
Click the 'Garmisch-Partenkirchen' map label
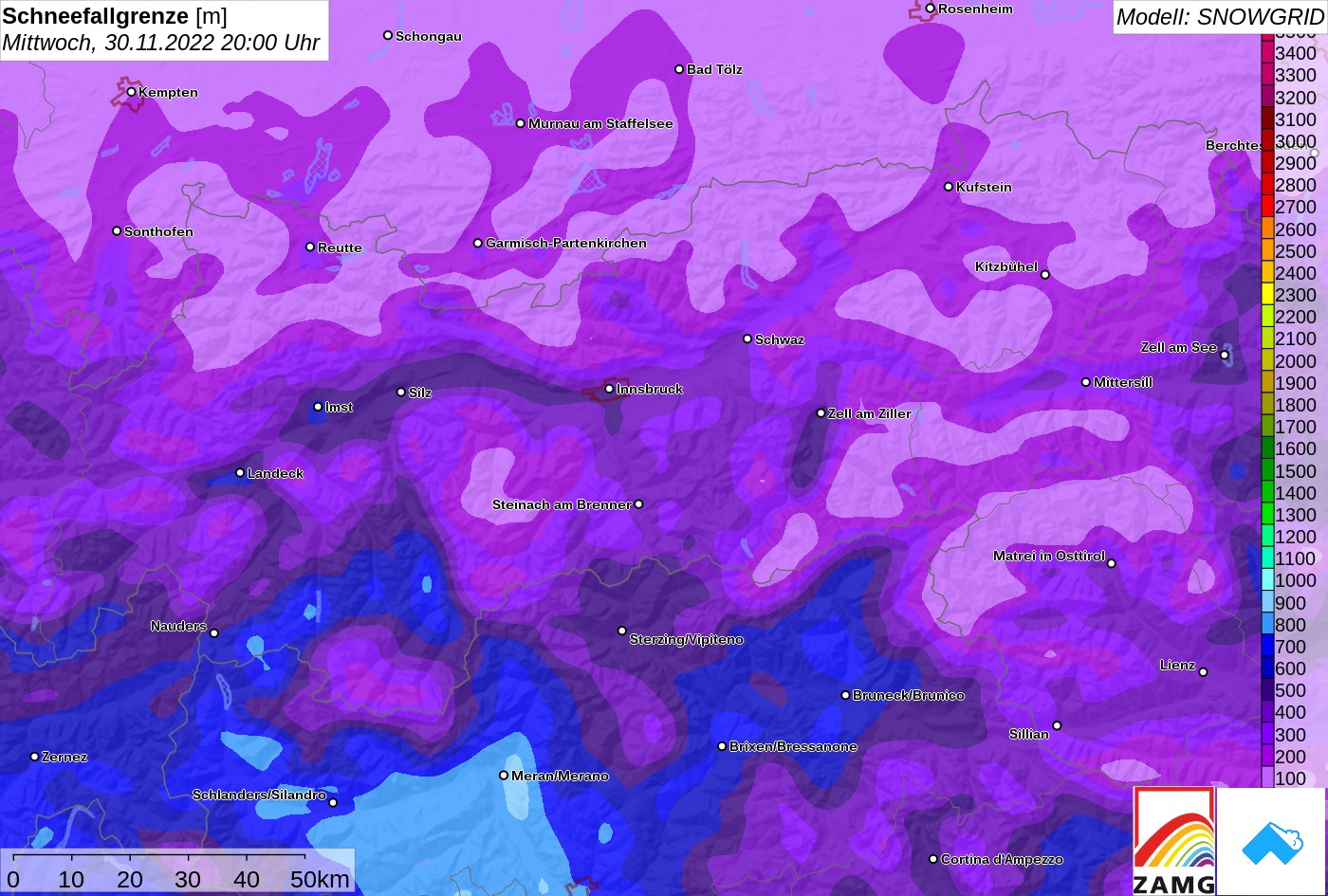566,244
